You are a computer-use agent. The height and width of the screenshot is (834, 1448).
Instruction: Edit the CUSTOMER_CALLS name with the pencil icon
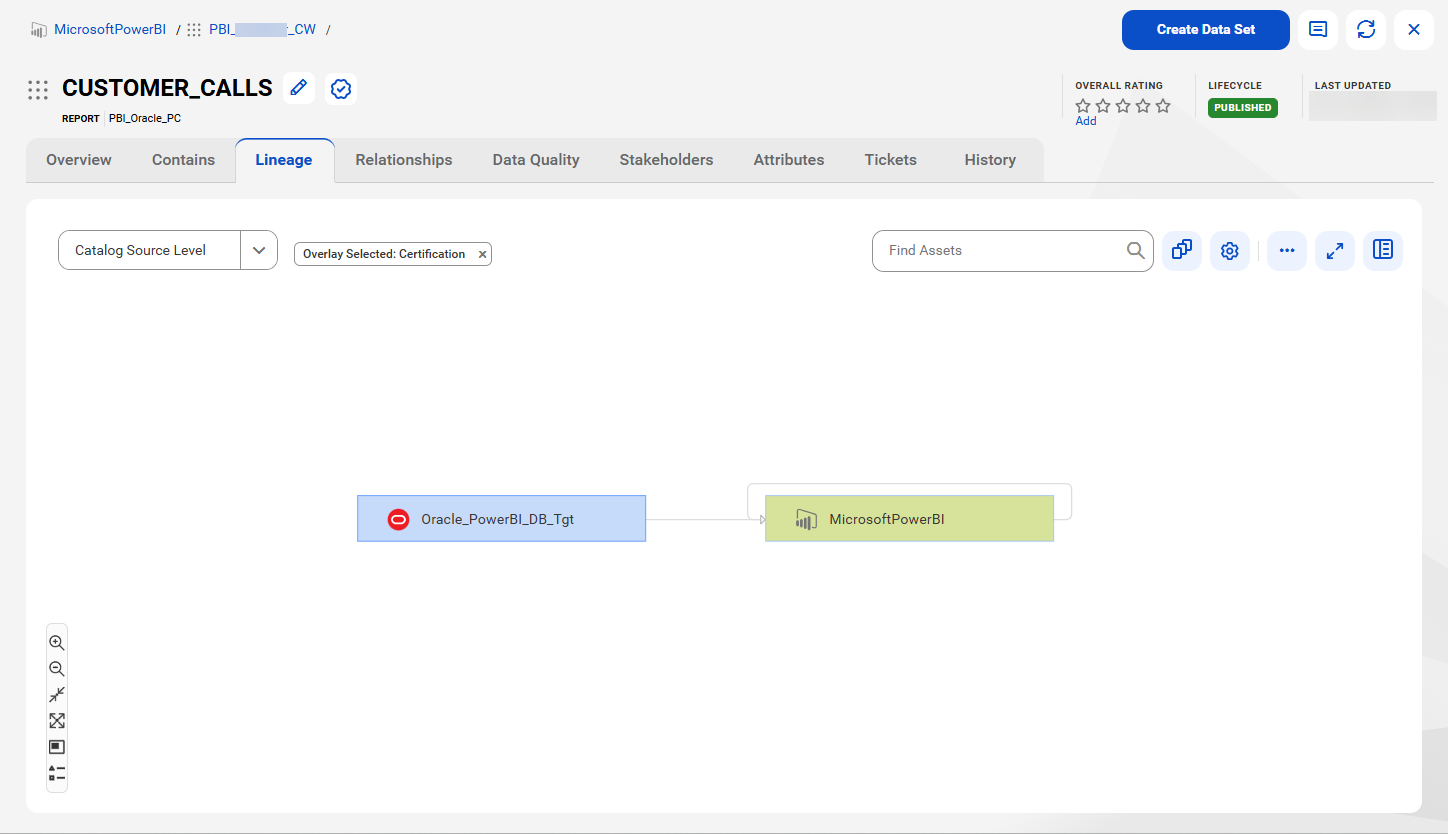[298, 88]
